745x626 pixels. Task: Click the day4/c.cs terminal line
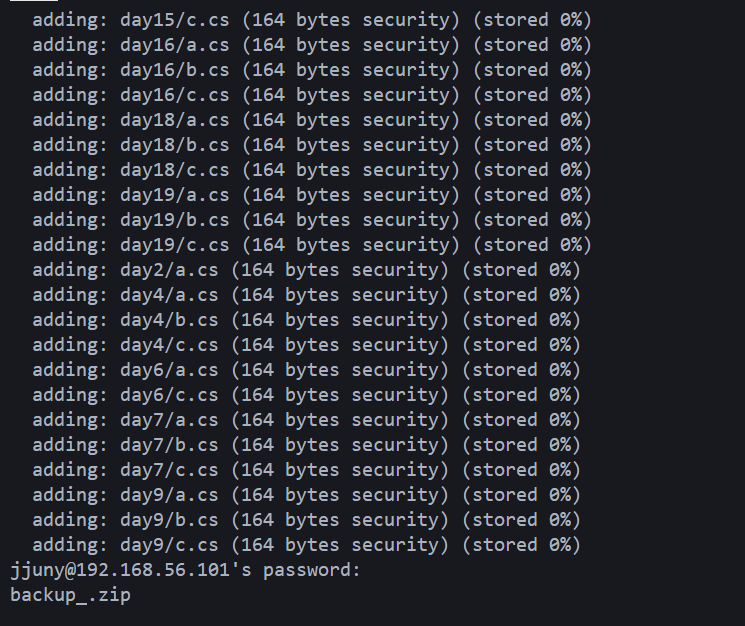click(306, 345)
